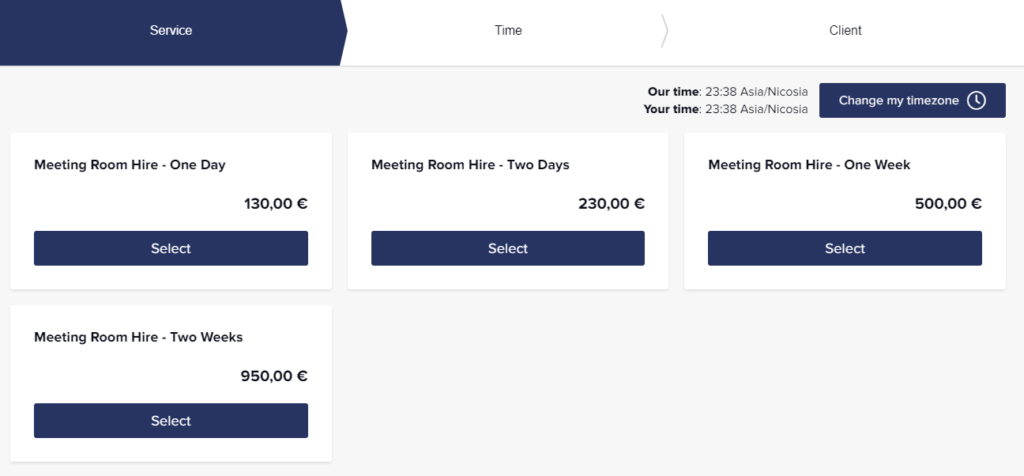Click the Meeting Room Hire - One Day title
1024x476 pixels.
137,165
